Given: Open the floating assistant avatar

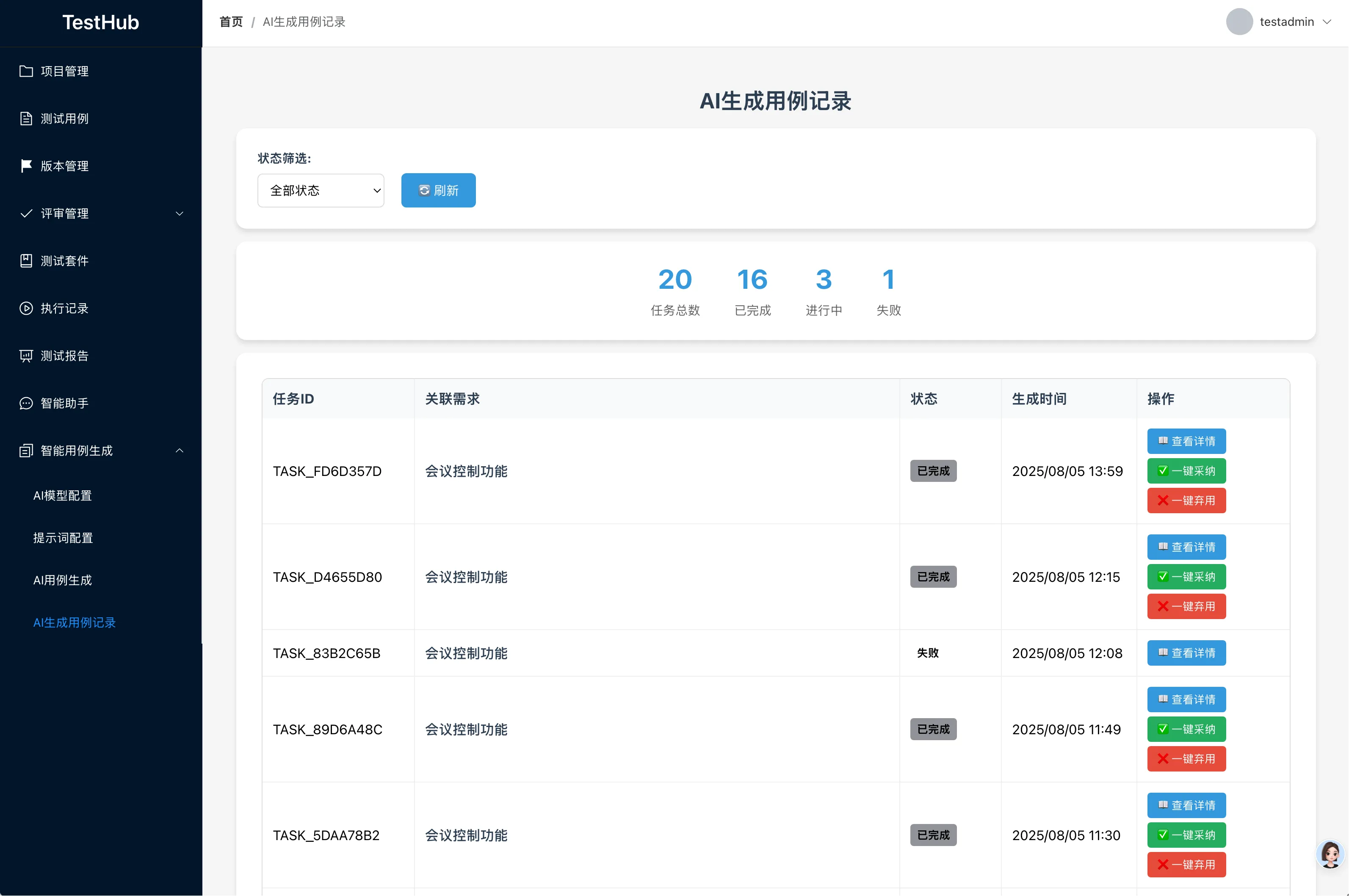Looking at the screenshot, I should pyautogui.click(x=1330, y=855).
